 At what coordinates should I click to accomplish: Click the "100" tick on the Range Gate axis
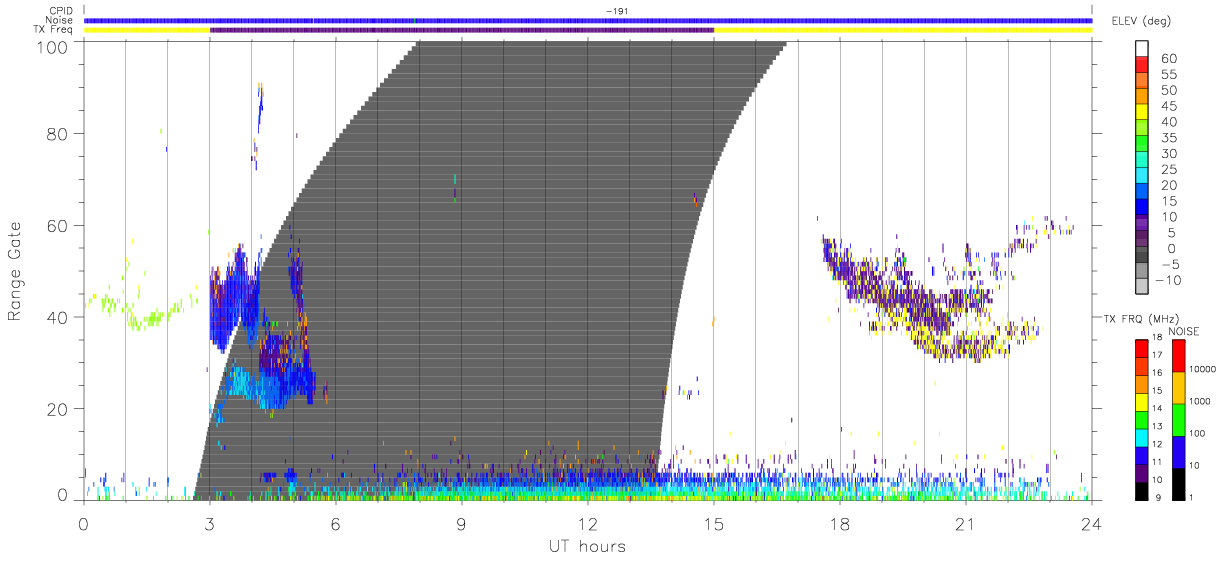click(x=53, y=47)
